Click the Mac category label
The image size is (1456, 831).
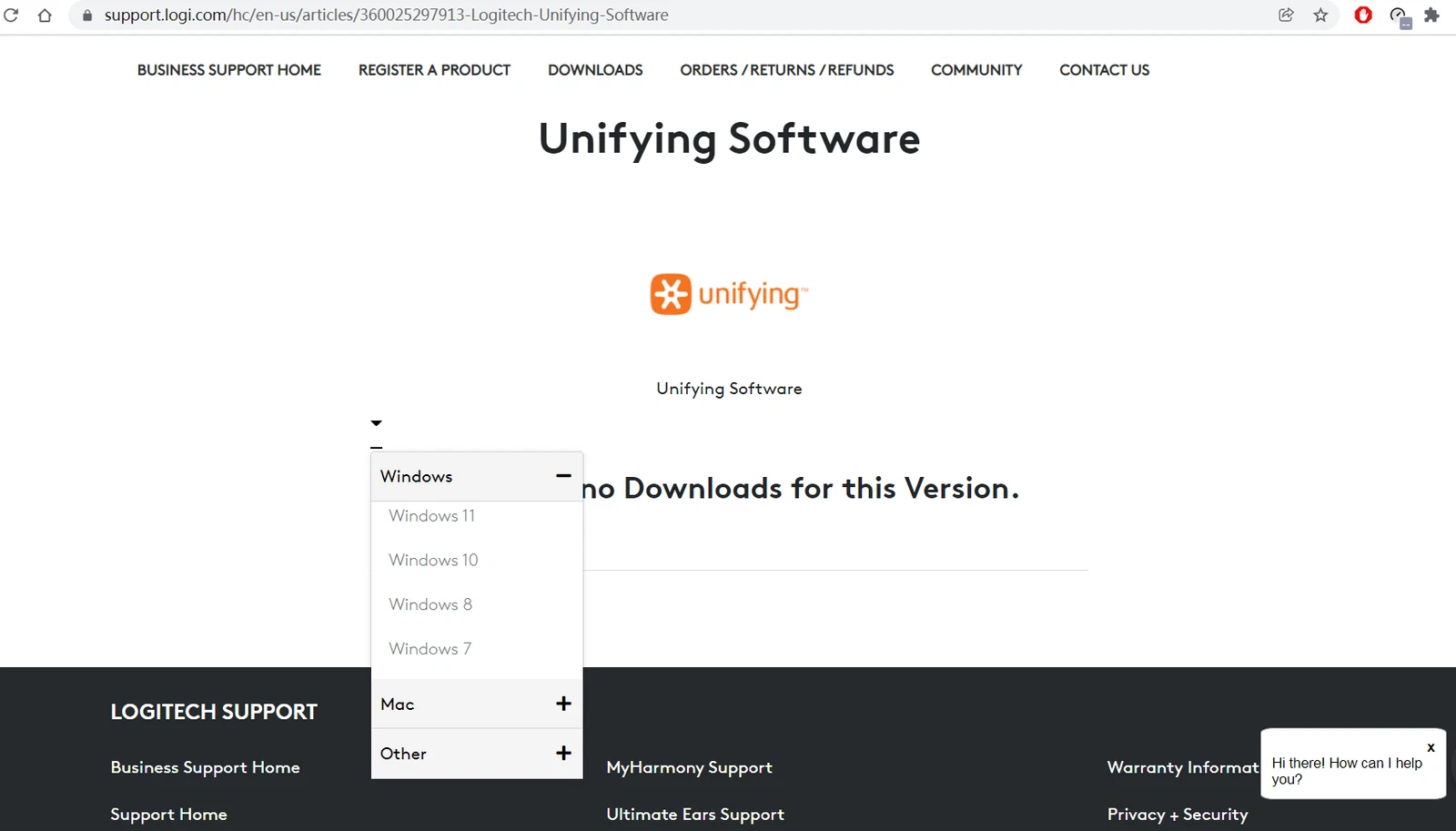(397, 704)
